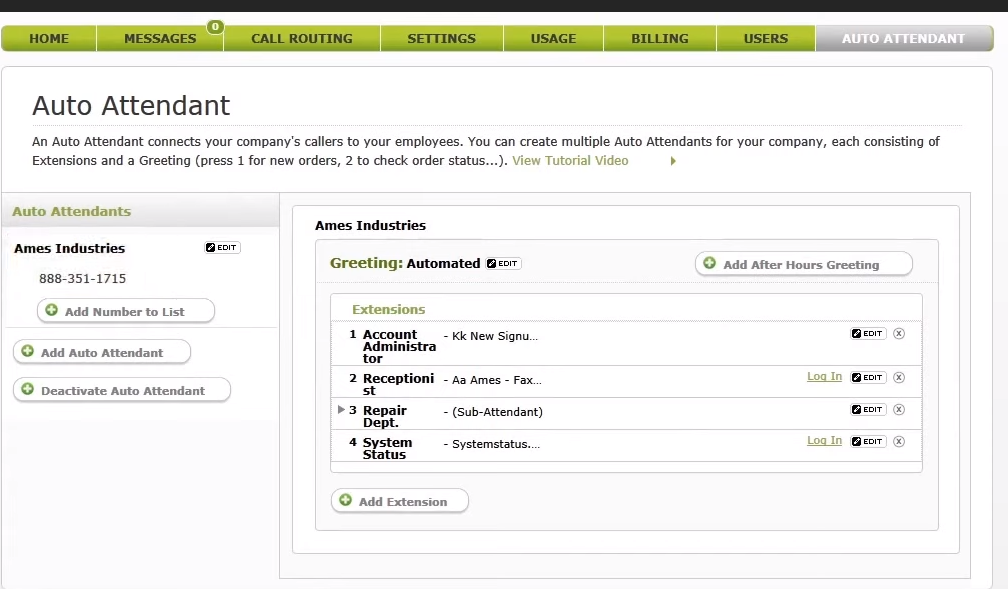Open the HOME tab
1008x589 pixels.
tap(49, 39)
